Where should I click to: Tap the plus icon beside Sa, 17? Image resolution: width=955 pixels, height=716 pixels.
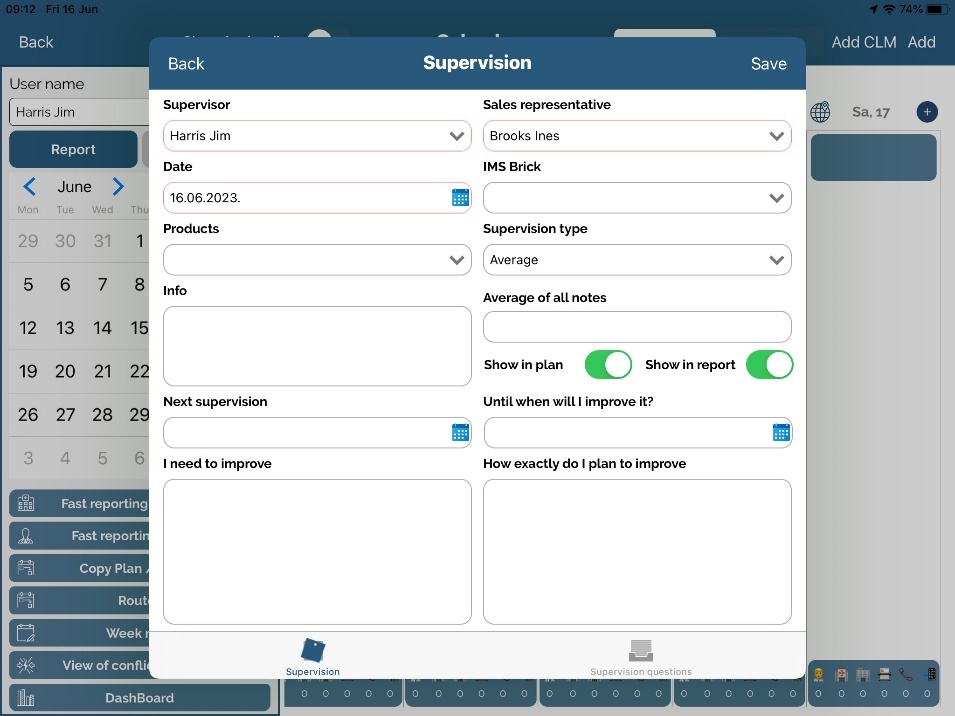[927, 112]
